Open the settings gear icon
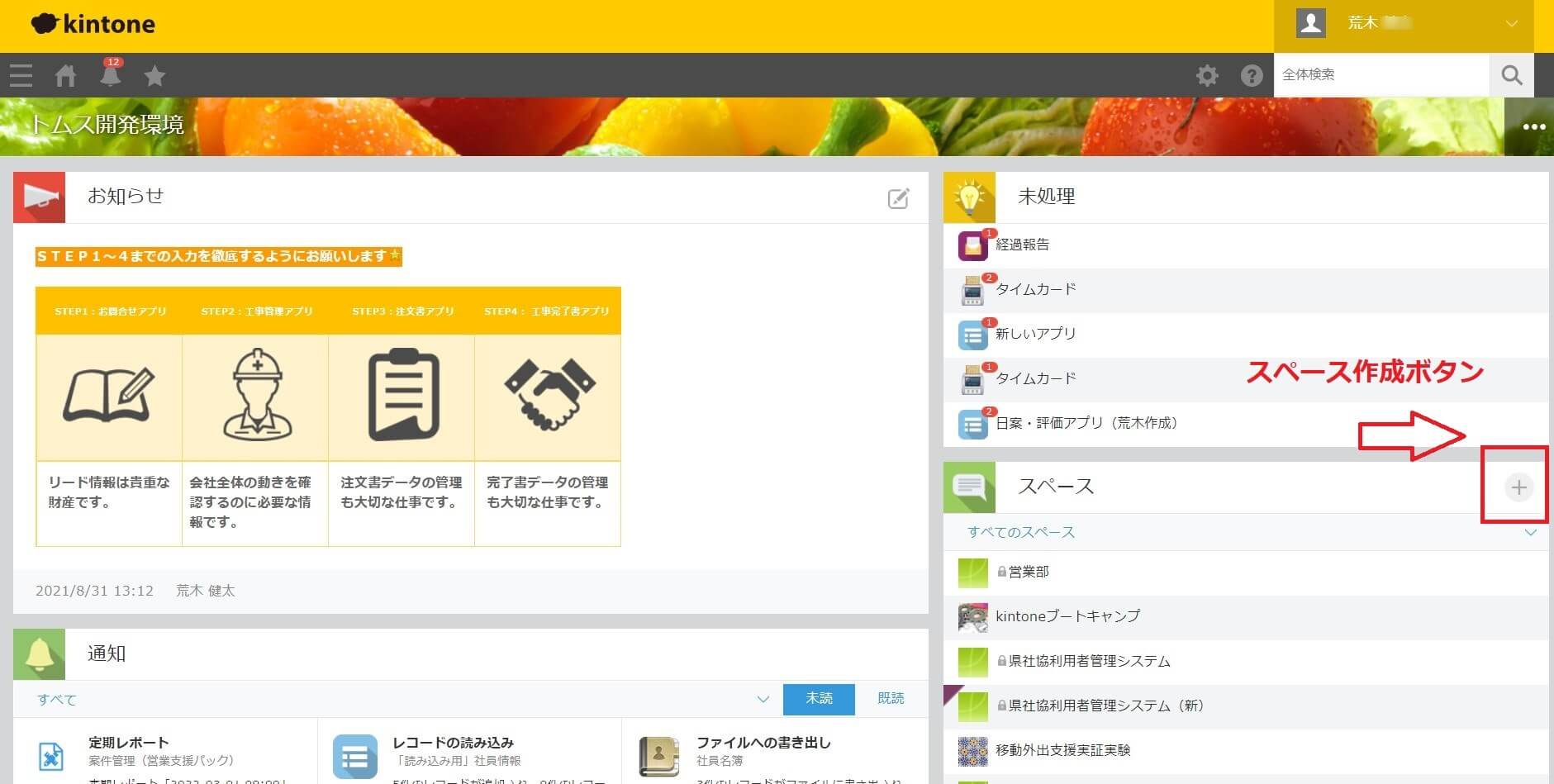 (x=1207, y=75)
